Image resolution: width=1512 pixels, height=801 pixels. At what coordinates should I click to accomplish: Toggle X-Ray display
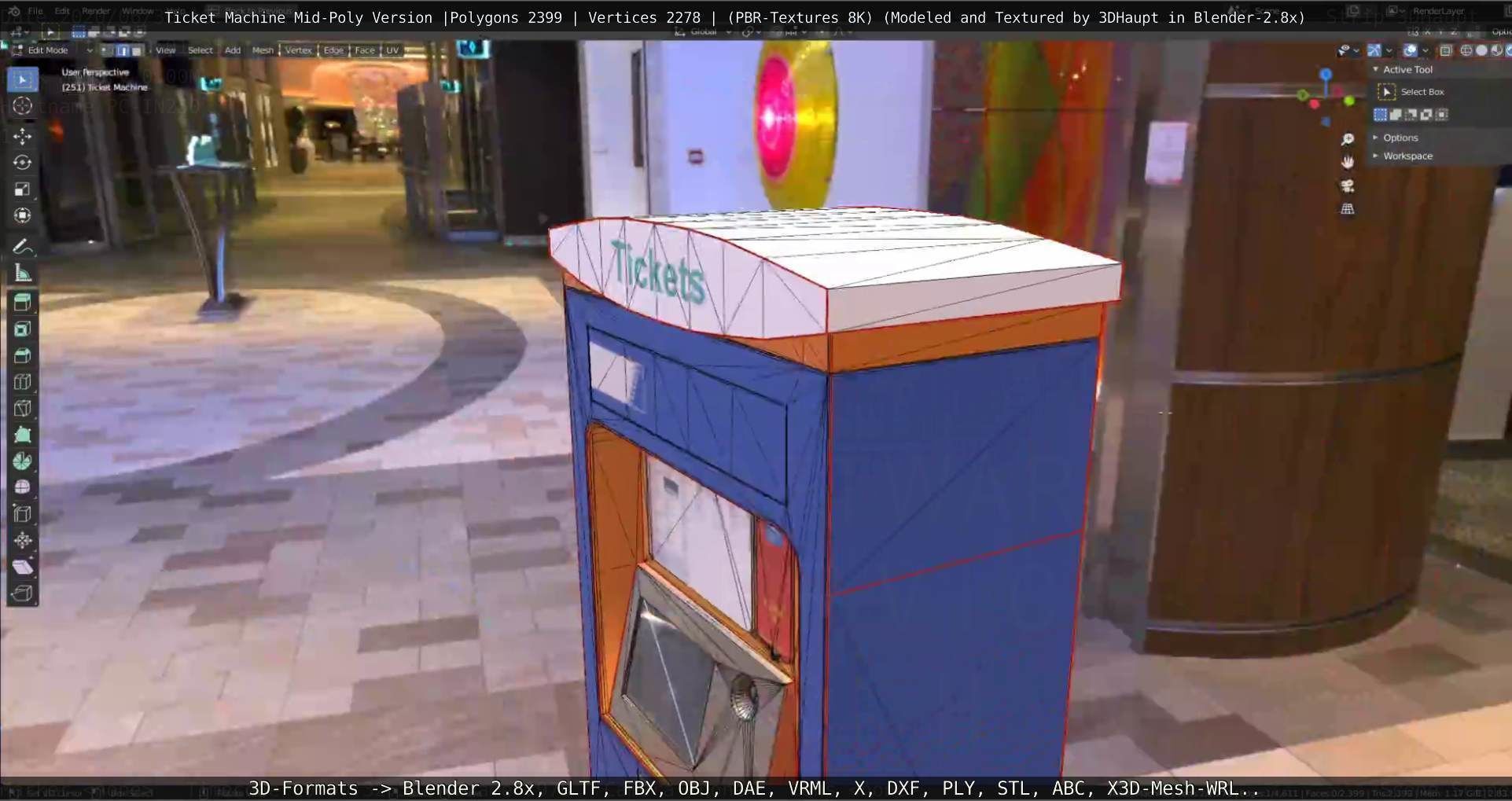1446,50
